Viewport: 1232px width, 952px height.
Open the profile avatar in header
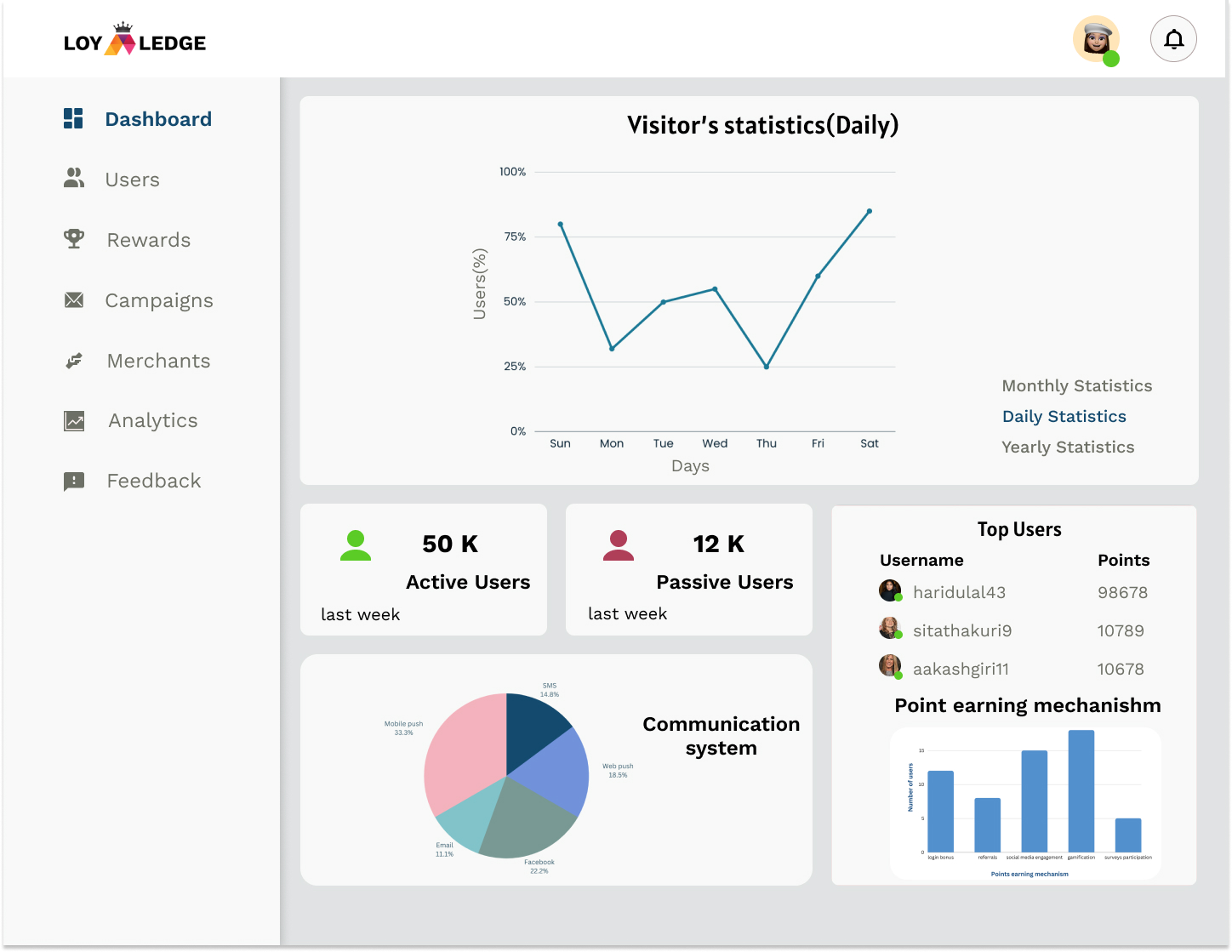pos(1096,39)
